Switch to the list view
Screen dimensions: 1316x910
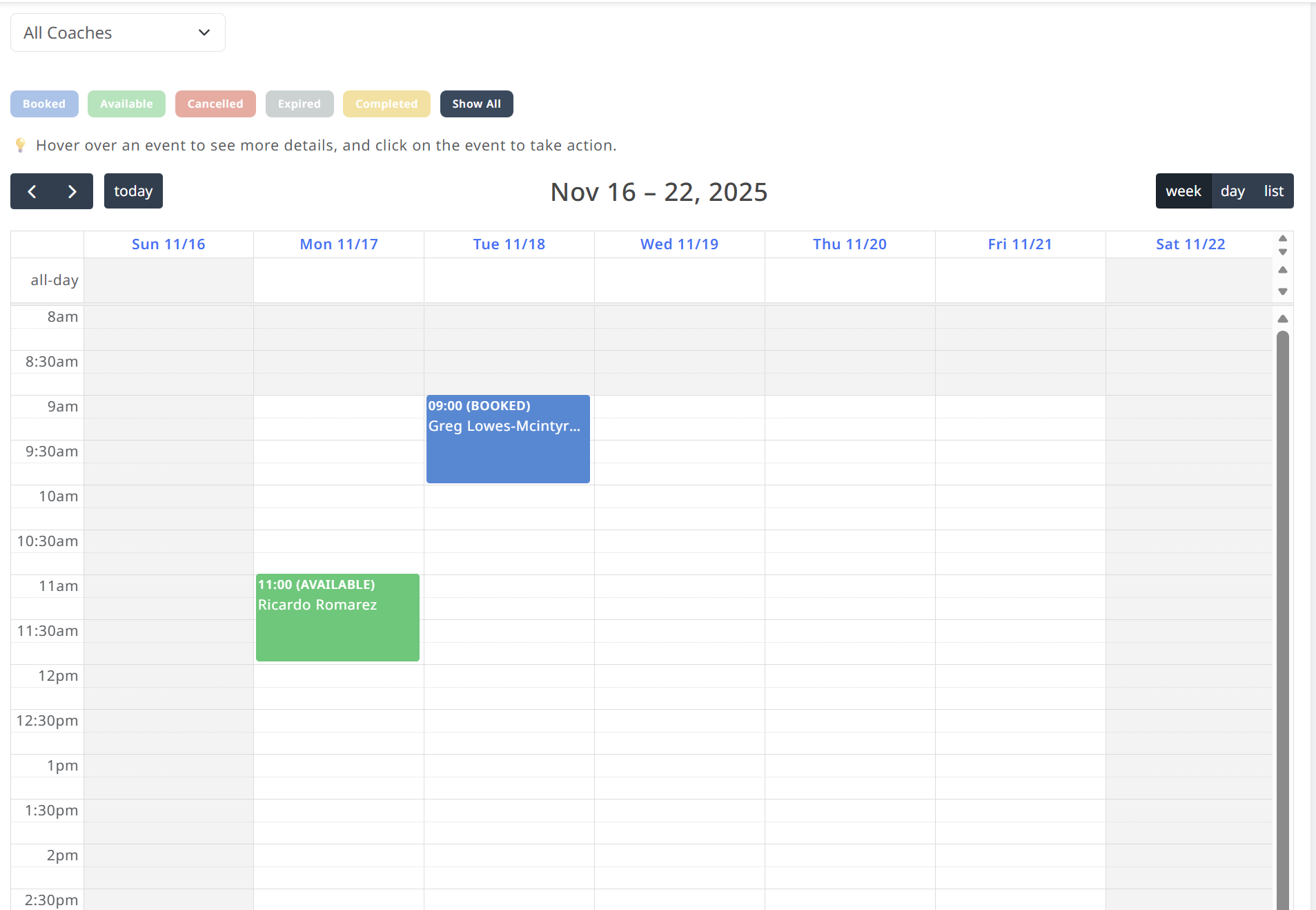click(x=1273, y=191)
